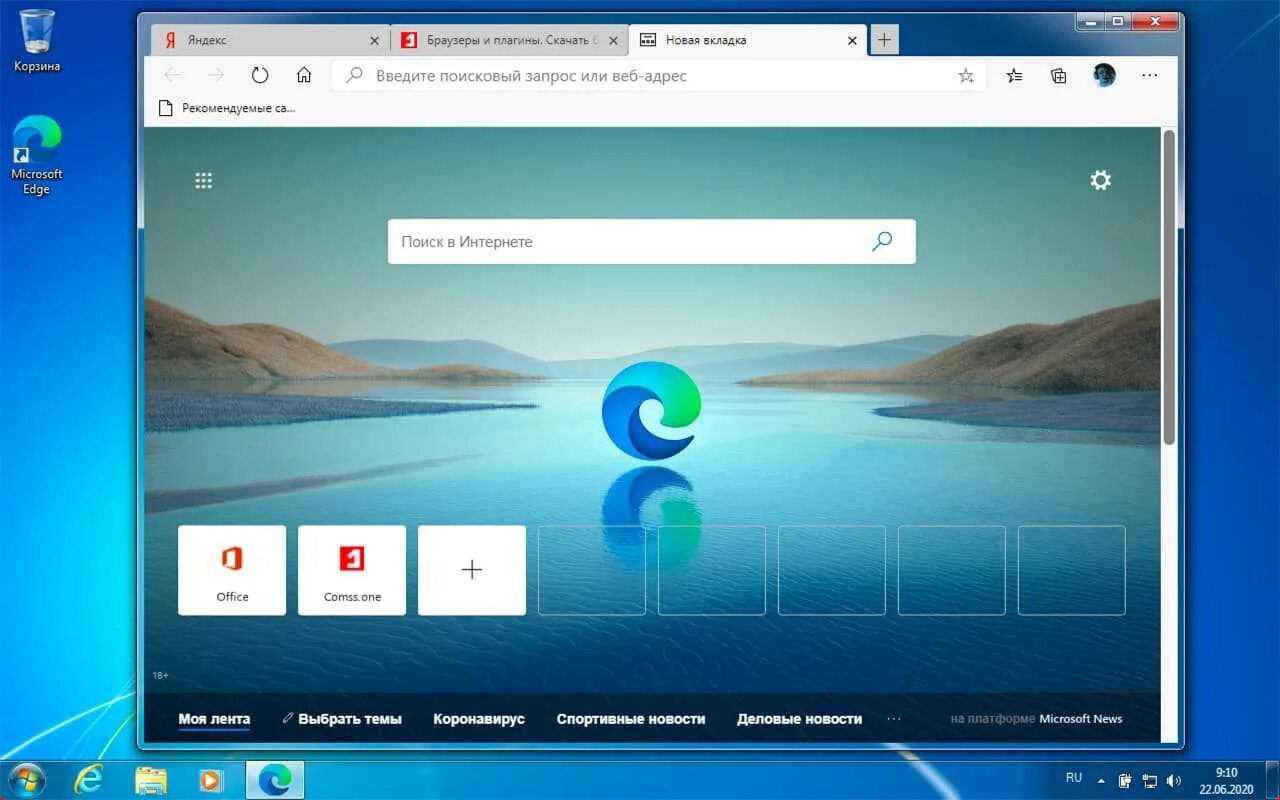Viewport: 1280px width, 800px height.
Task: Open page settings gear
Action: [x=1101, y=180]
